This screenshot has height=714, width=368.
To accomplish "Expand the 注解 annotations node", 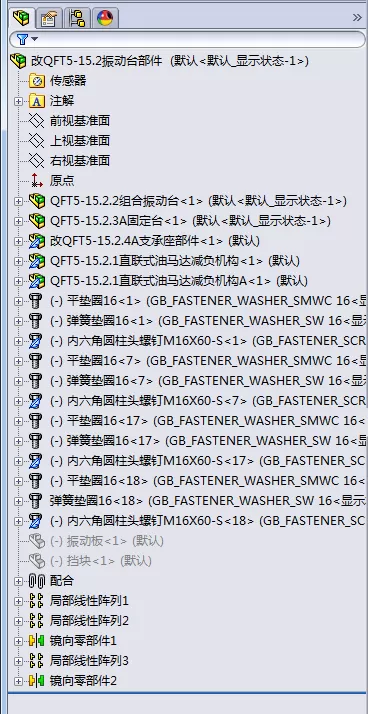I will click(x=18, y=101).
